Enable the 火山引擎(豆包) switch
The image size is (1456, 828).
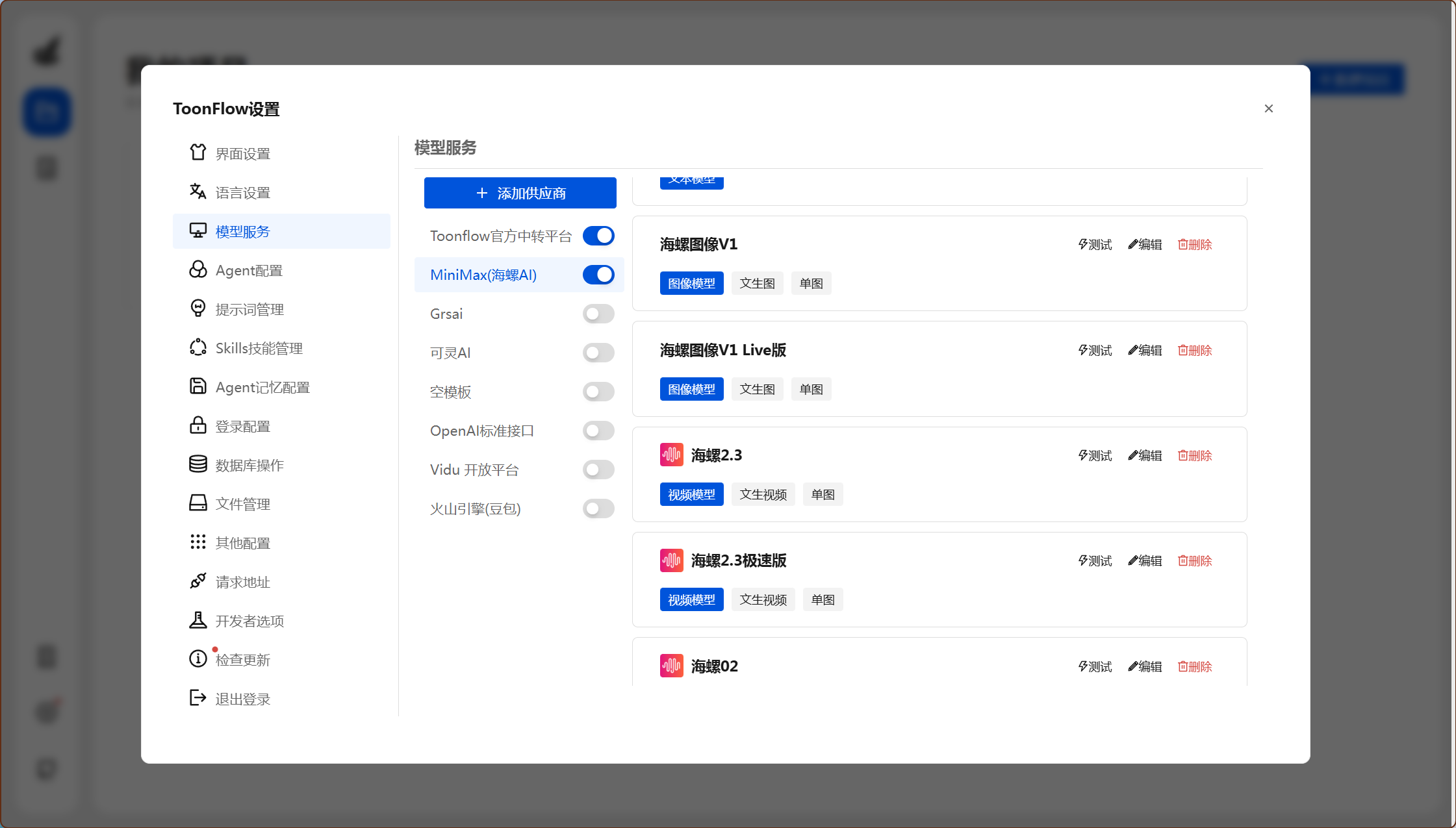tap(598, 508)
